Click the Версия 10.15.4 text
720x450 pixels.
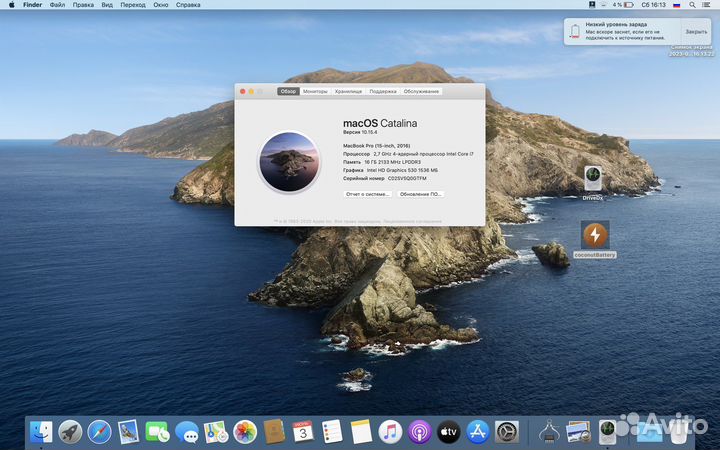[x=360, y=132]
